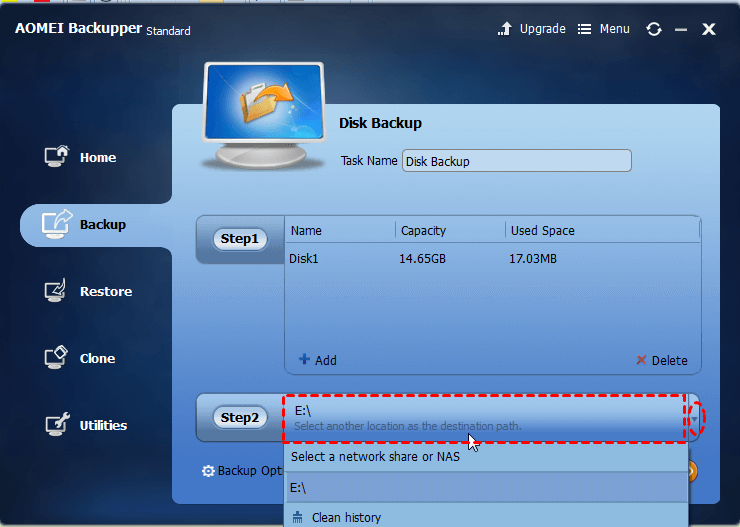Select the Disk1 row
The width and height of the screenshot is (740, 527).
pos(492,259)
